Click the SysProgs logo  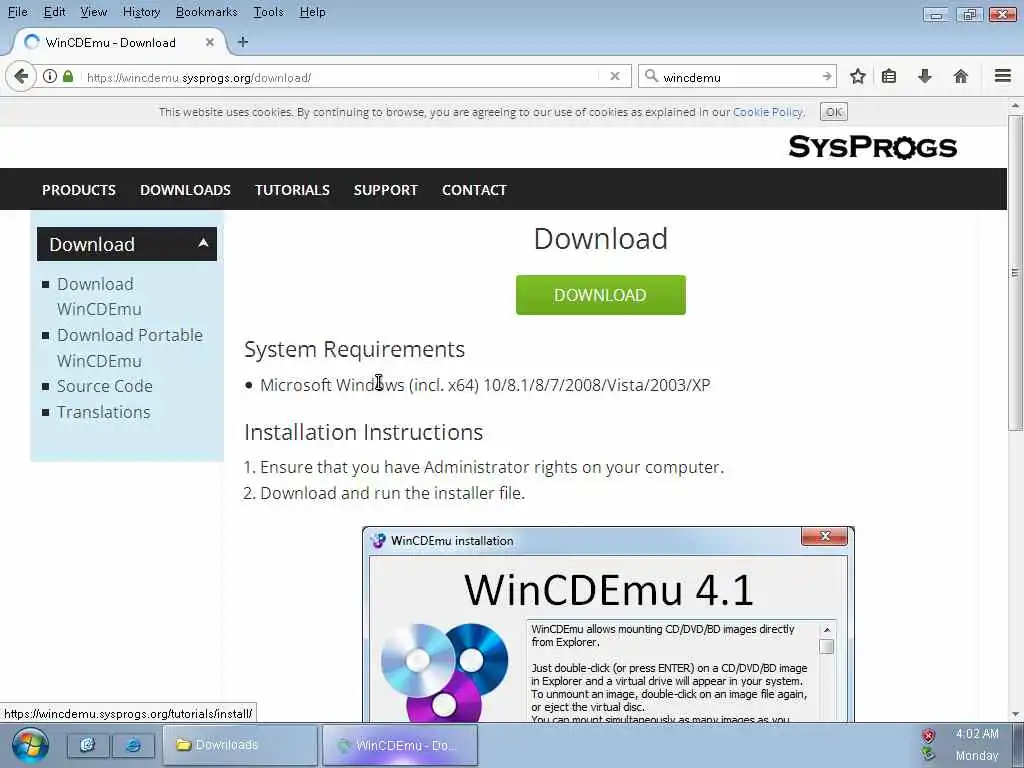click(872, 147)
